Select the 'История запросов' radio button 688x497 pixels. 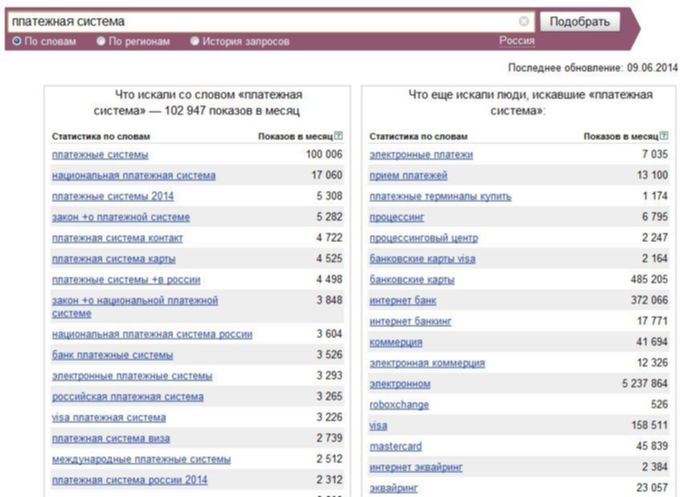195,41
